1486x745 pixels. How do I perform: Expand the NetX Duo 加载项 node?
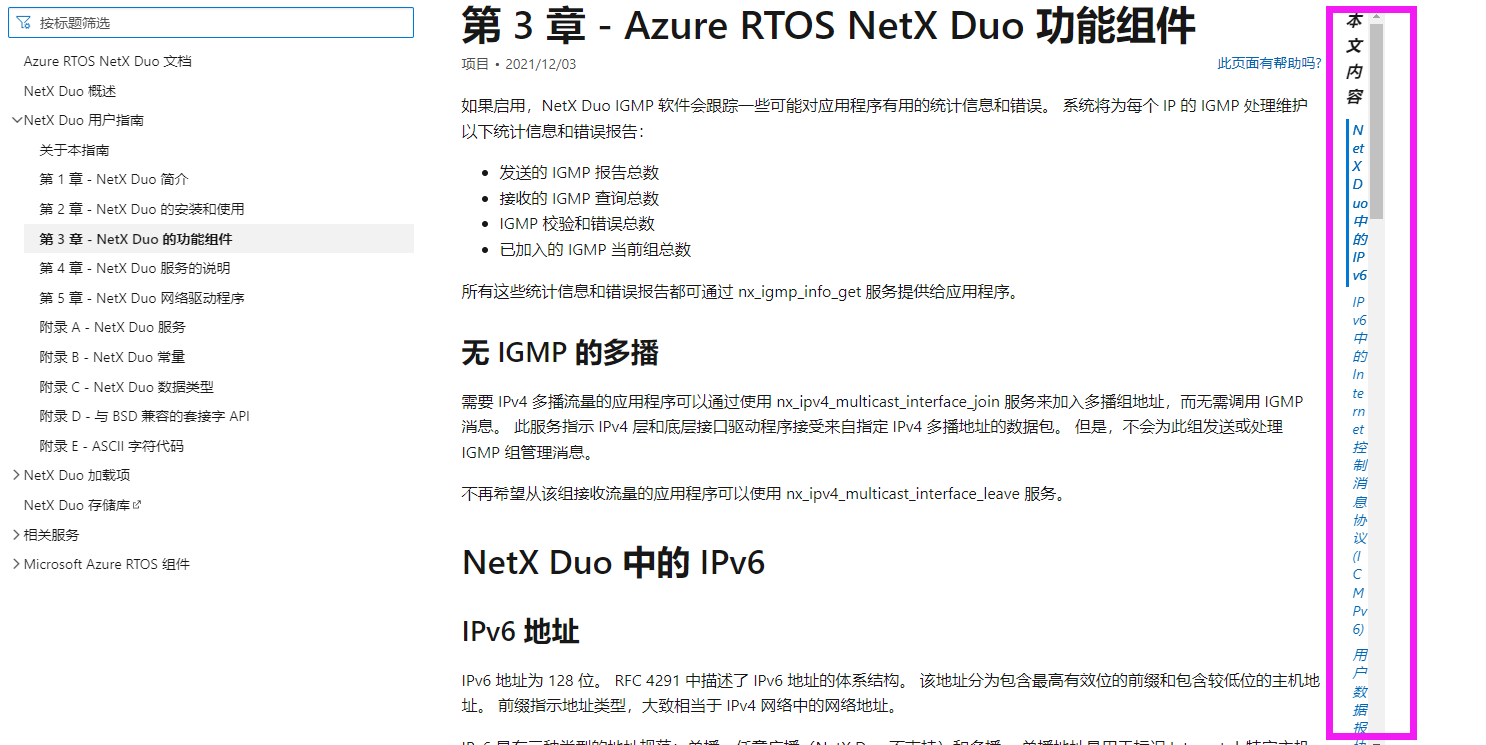16,475
